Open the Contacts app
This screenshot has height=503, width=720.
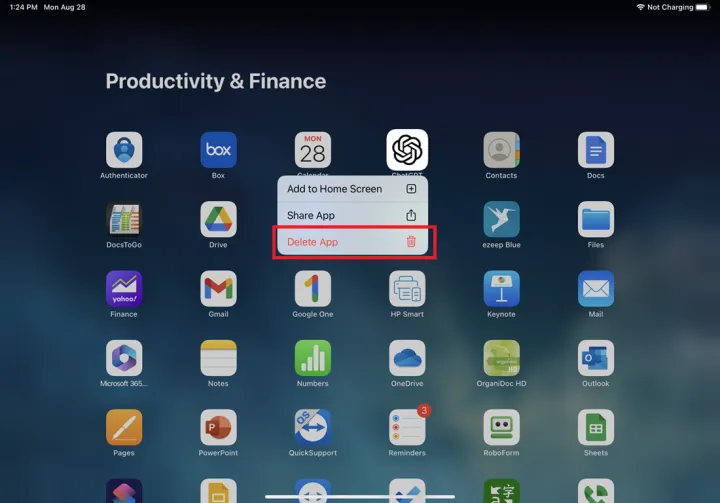[501, 150]
